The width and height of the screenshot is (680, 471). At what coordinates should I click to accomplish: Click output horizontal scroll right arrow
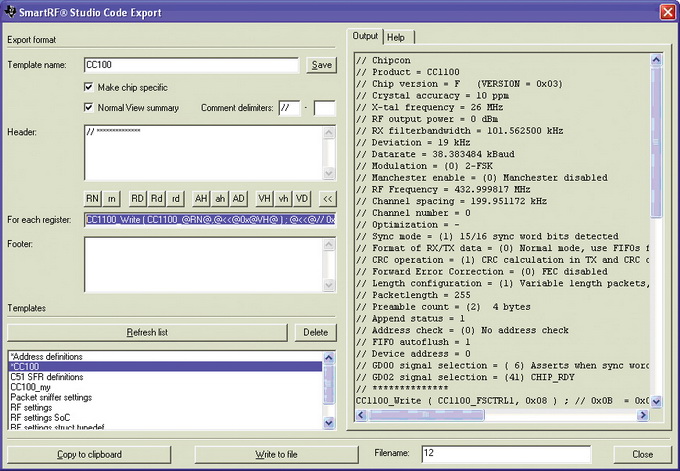click(643, 415)
